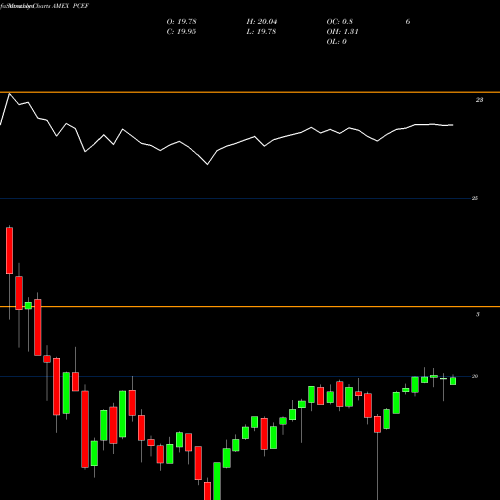Screen dimensions: 500x500
Task: Click the high value 'H: 20.04'
Action: pos(262,22)
